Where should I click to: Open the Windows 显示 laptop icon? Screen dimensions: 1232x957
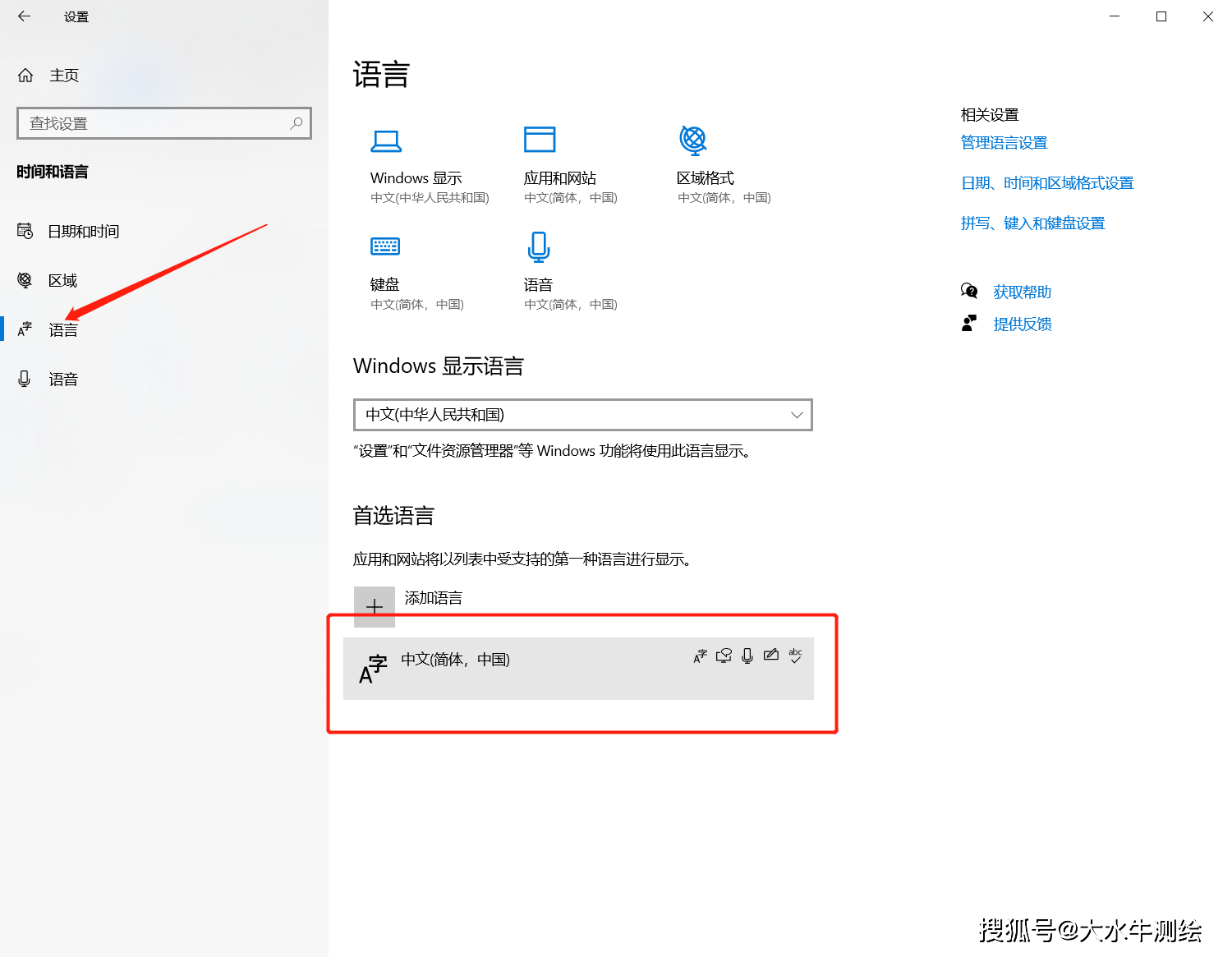tap(386, 141)
